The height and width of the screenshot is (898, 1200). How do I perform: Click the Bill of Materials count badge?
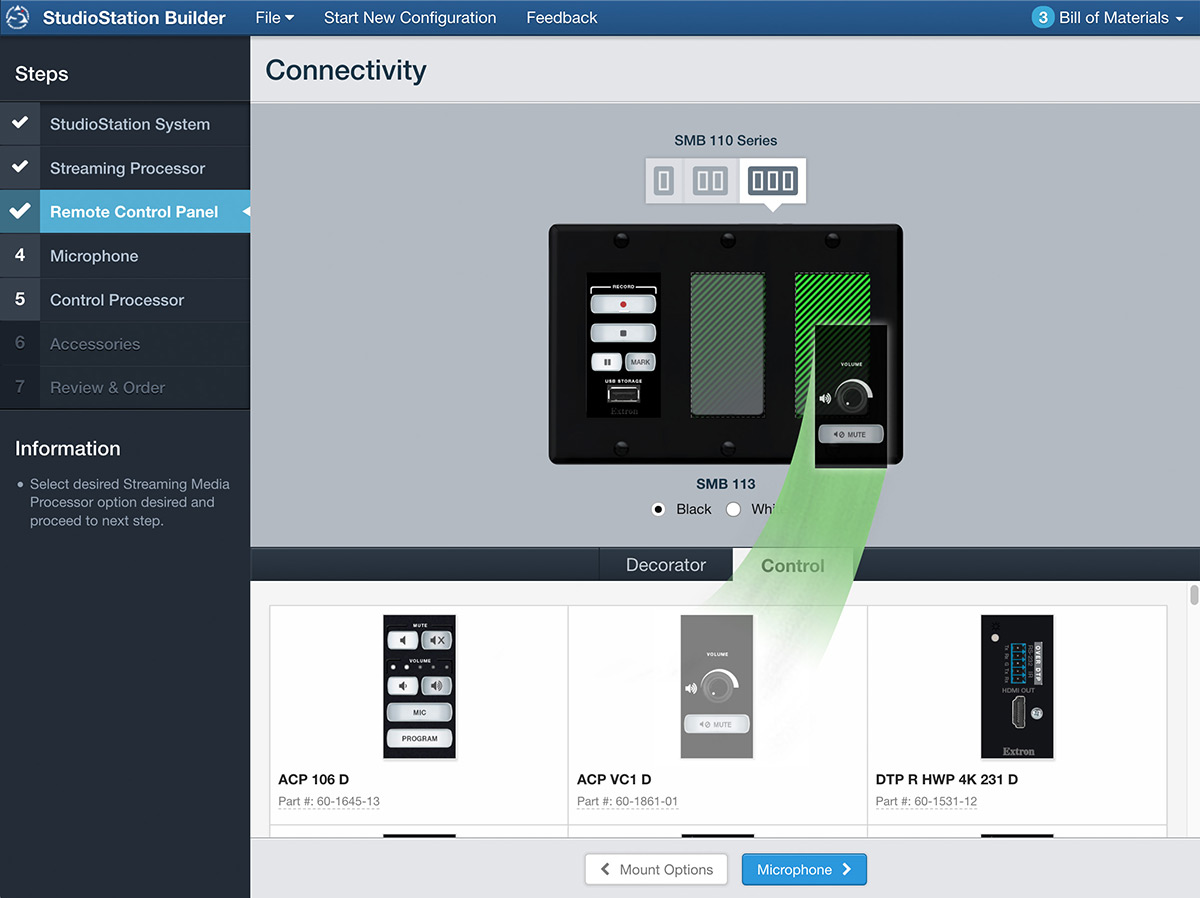(1043, 18)
